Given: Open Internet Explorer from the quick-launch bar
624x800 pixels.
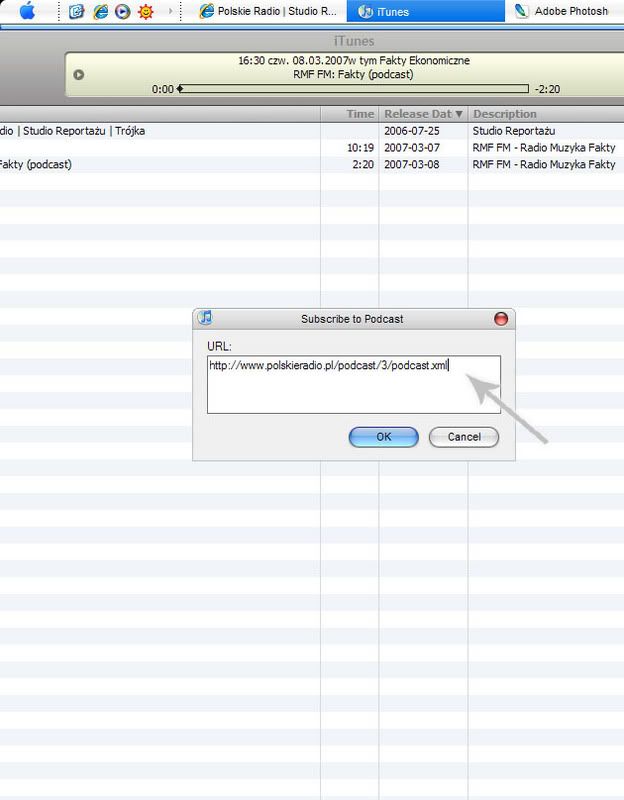Looking at the screenshot, I should click(101, 11).
